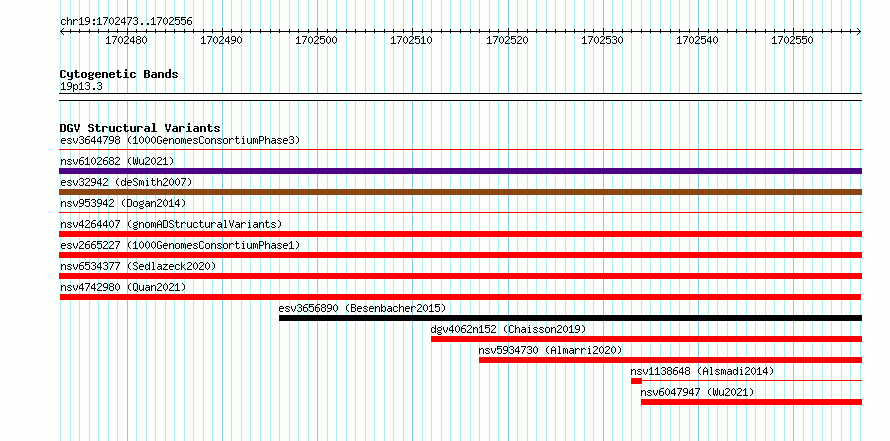Click the red nsv5934730 variant bar
890x441 pixels.
click(x=670, y=360)
